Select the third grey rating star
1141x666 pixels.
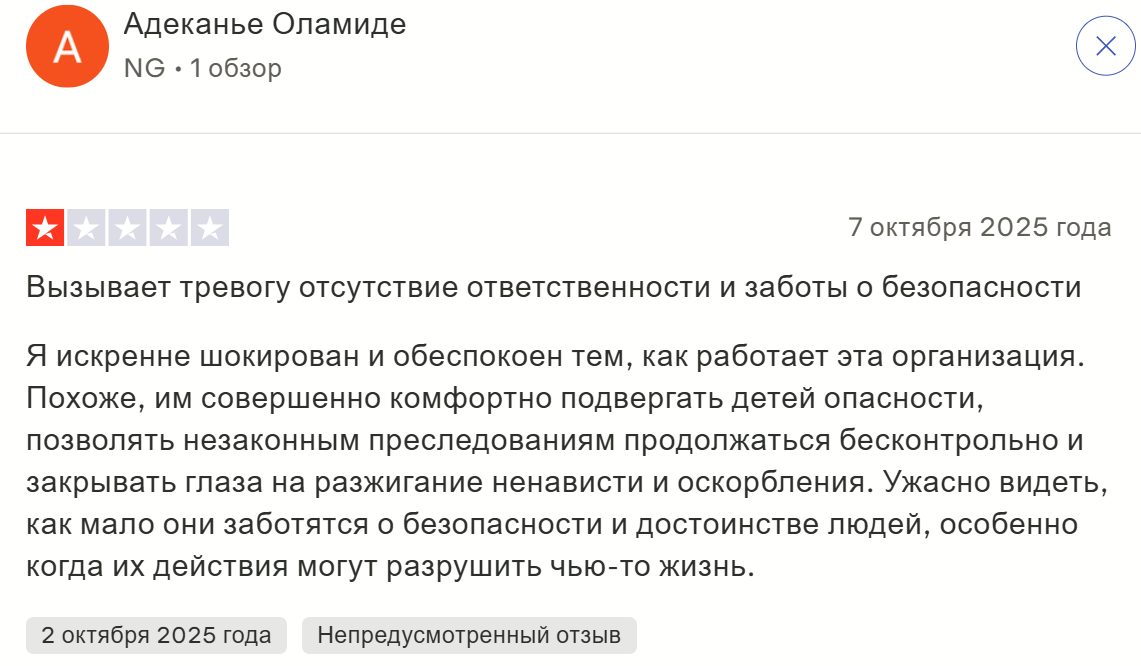coord(127,228)
